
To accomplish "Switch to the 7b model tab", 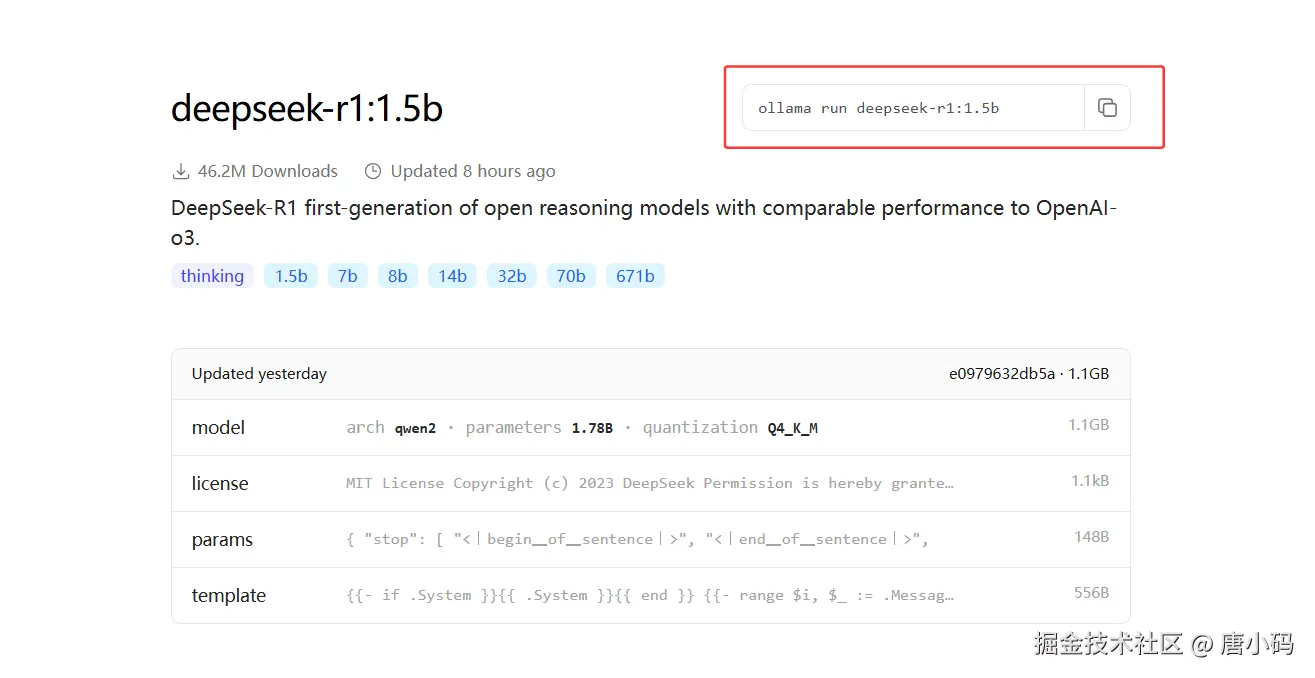I will [347, 275].
